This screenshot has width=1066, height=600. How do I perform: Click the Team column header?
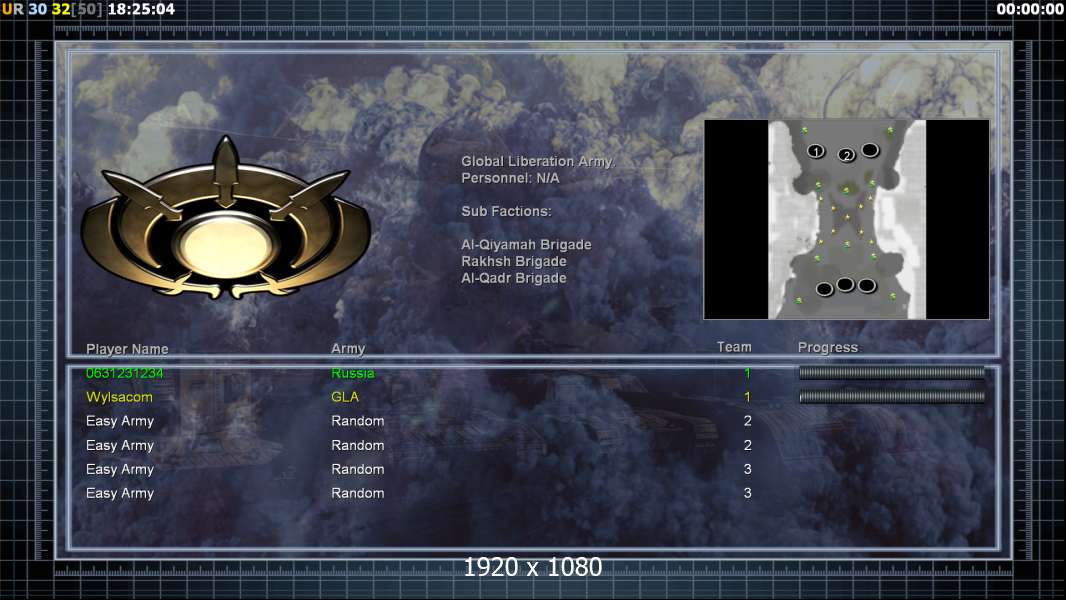pyautogui.click(x=734, y=347)
